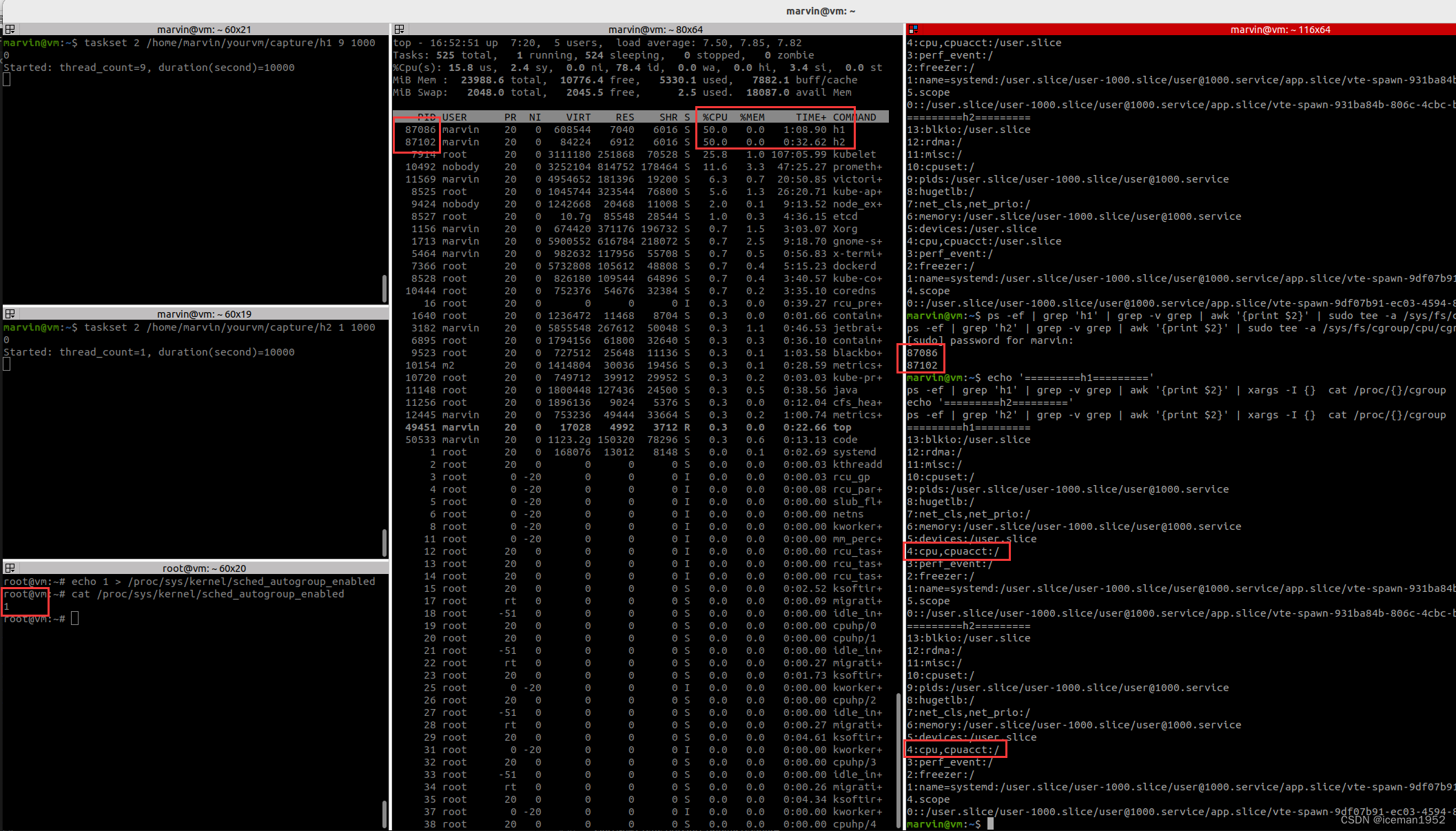The width and height of the screenshot is (1456, 831).
Task: Click the 4:cpu,cpuacct:/user.slice line at top
Action: click(984, 43)
